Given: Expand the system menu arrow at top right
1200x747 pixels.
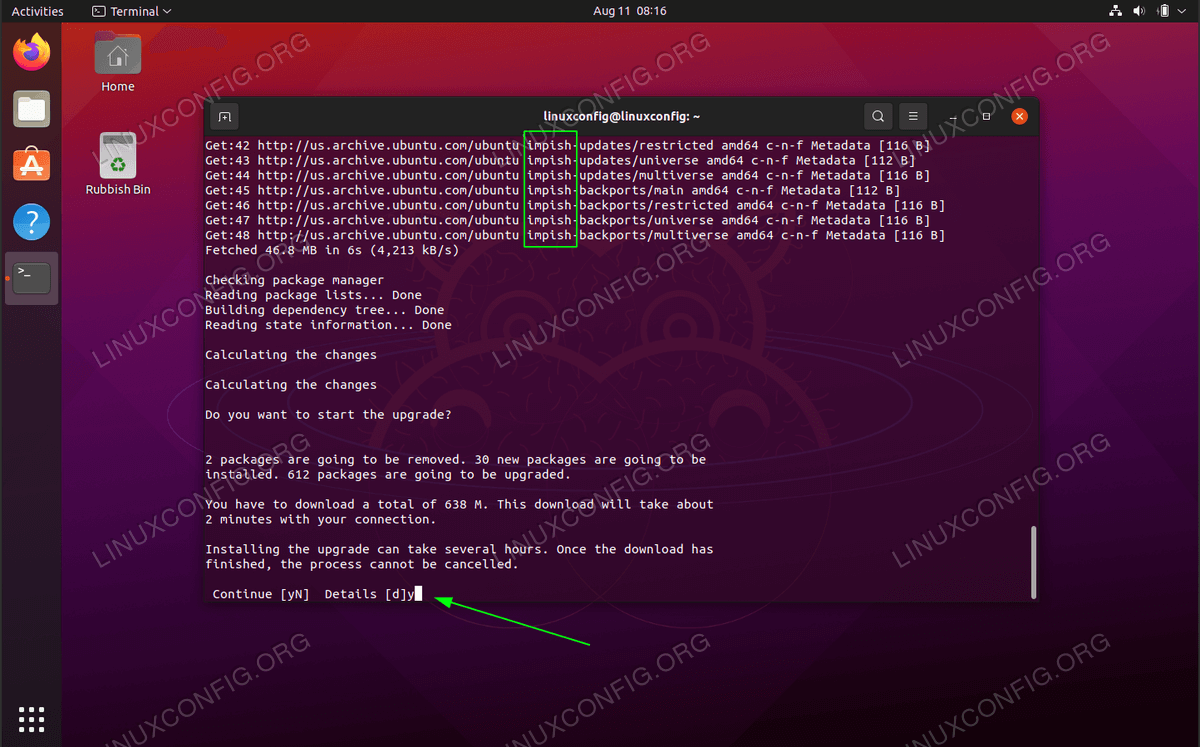Looking at the screenshot, I should point(1184,11).
